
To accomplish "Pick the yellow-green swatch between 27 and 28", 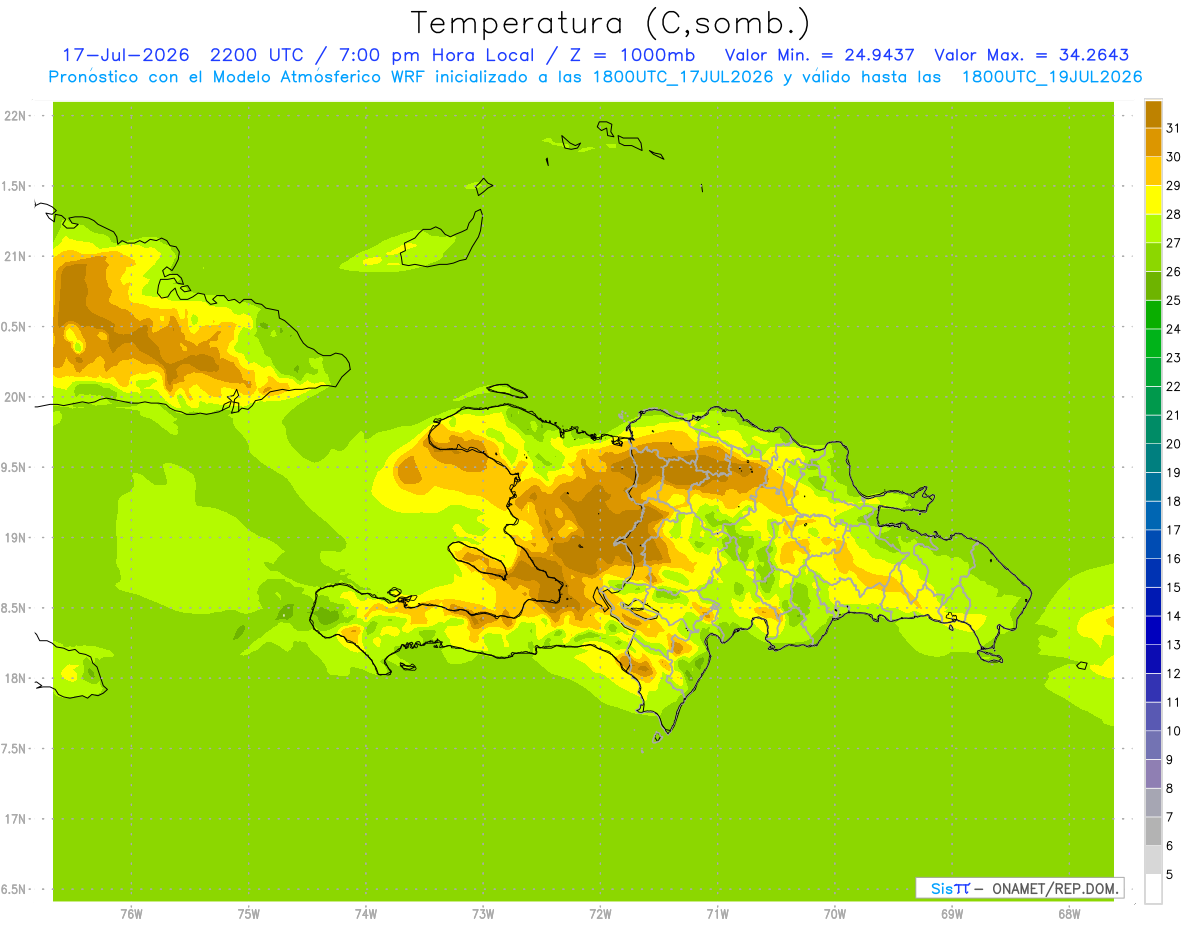I will pyautogui.click(x=1153, y=229).
